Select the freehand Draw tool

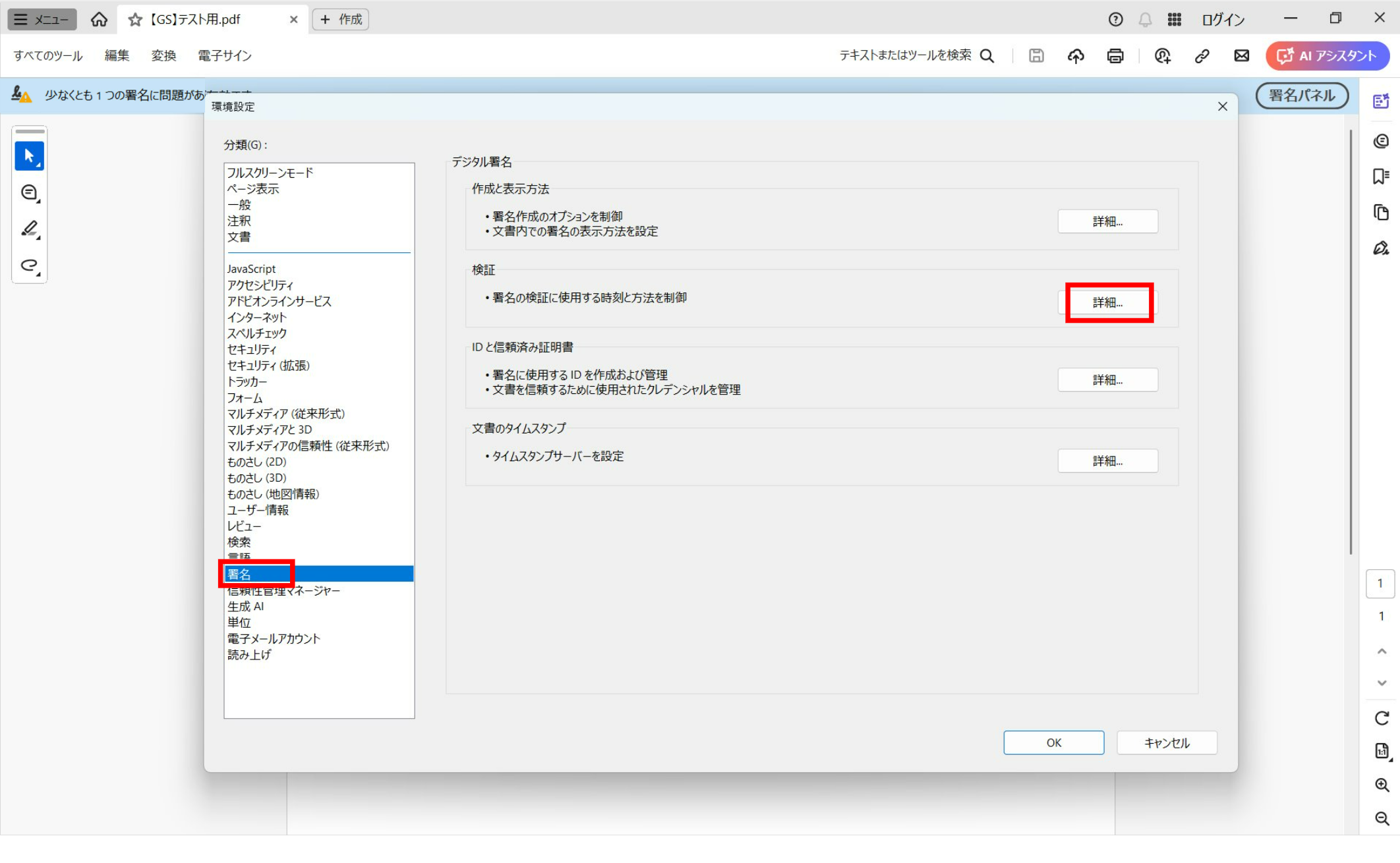click(29, 265)
